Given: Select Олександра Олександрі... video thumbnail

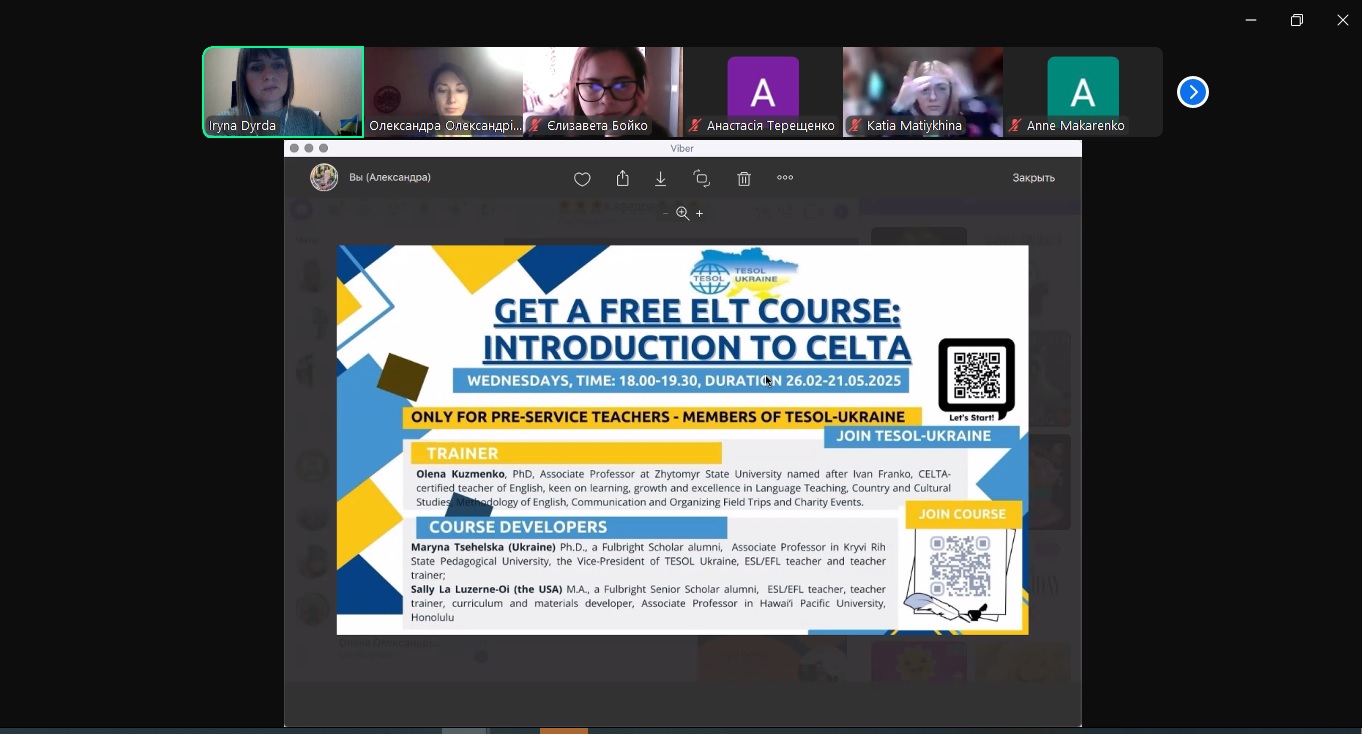Looking at the screenshot, I should click(x=443, y=92).
